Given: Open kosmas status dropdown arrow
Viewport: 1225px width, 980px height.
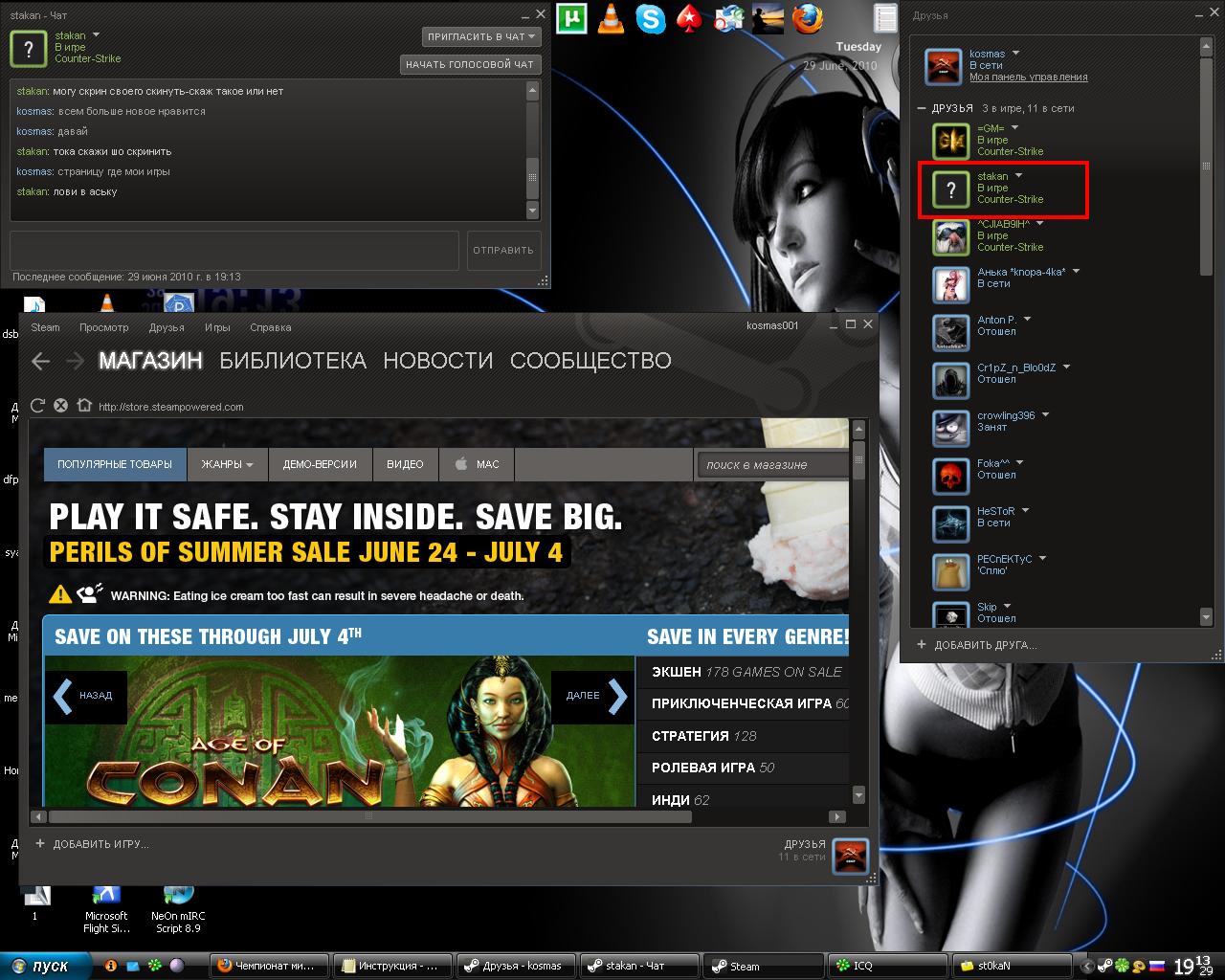Looking at the screenshot, I should (x=1015, y=54).
